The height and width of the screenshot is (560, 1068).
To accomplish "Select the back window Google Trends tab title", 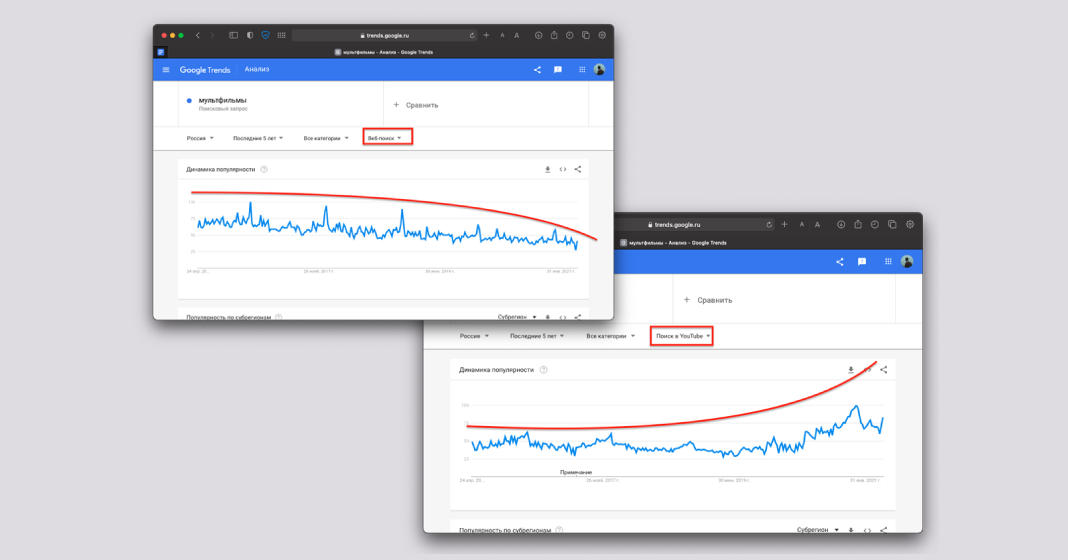I will click(674, 243).
